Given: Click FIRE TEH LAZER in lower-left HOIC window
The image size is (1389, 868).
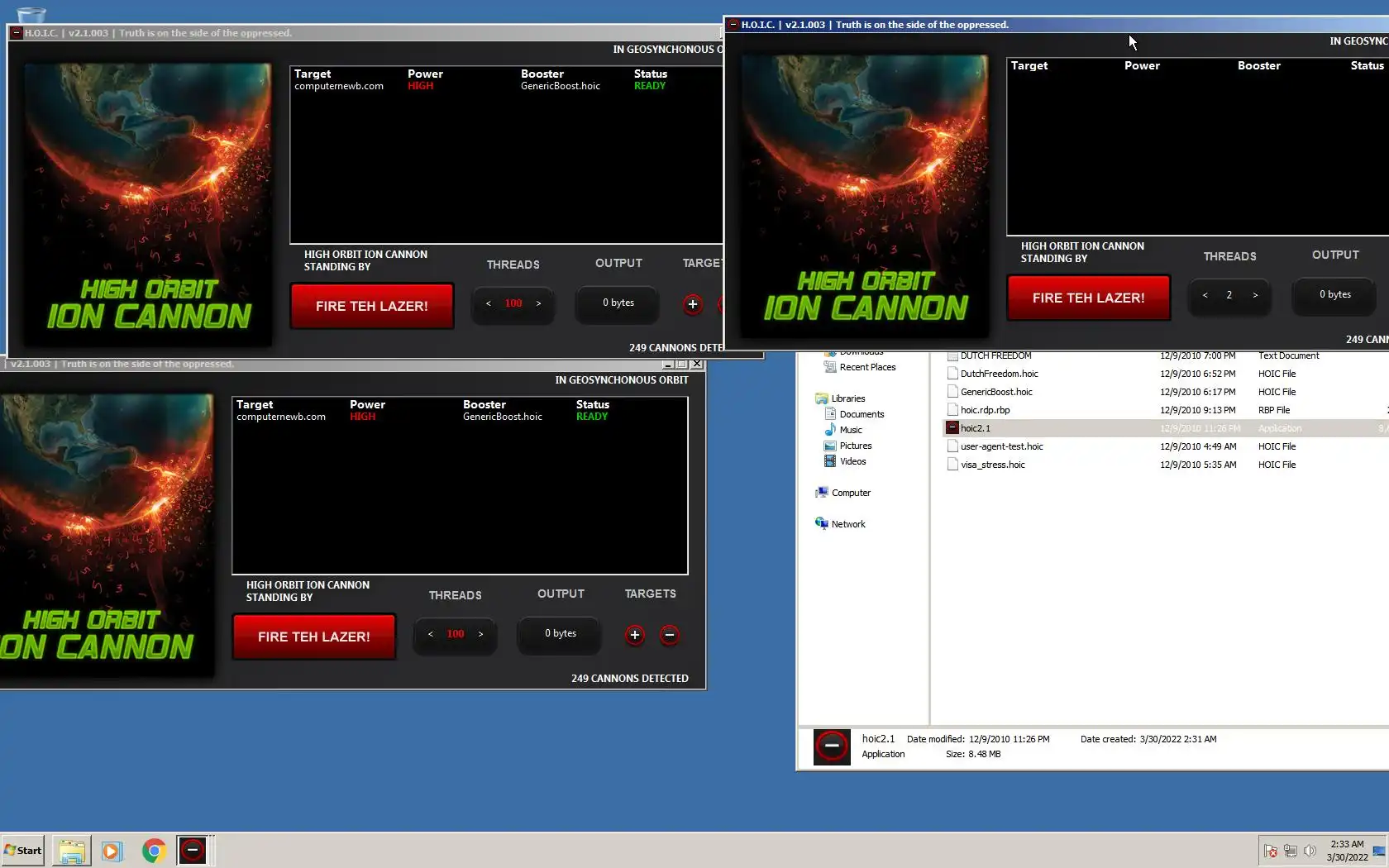Looking at the screenshot, I should (314, 637).
